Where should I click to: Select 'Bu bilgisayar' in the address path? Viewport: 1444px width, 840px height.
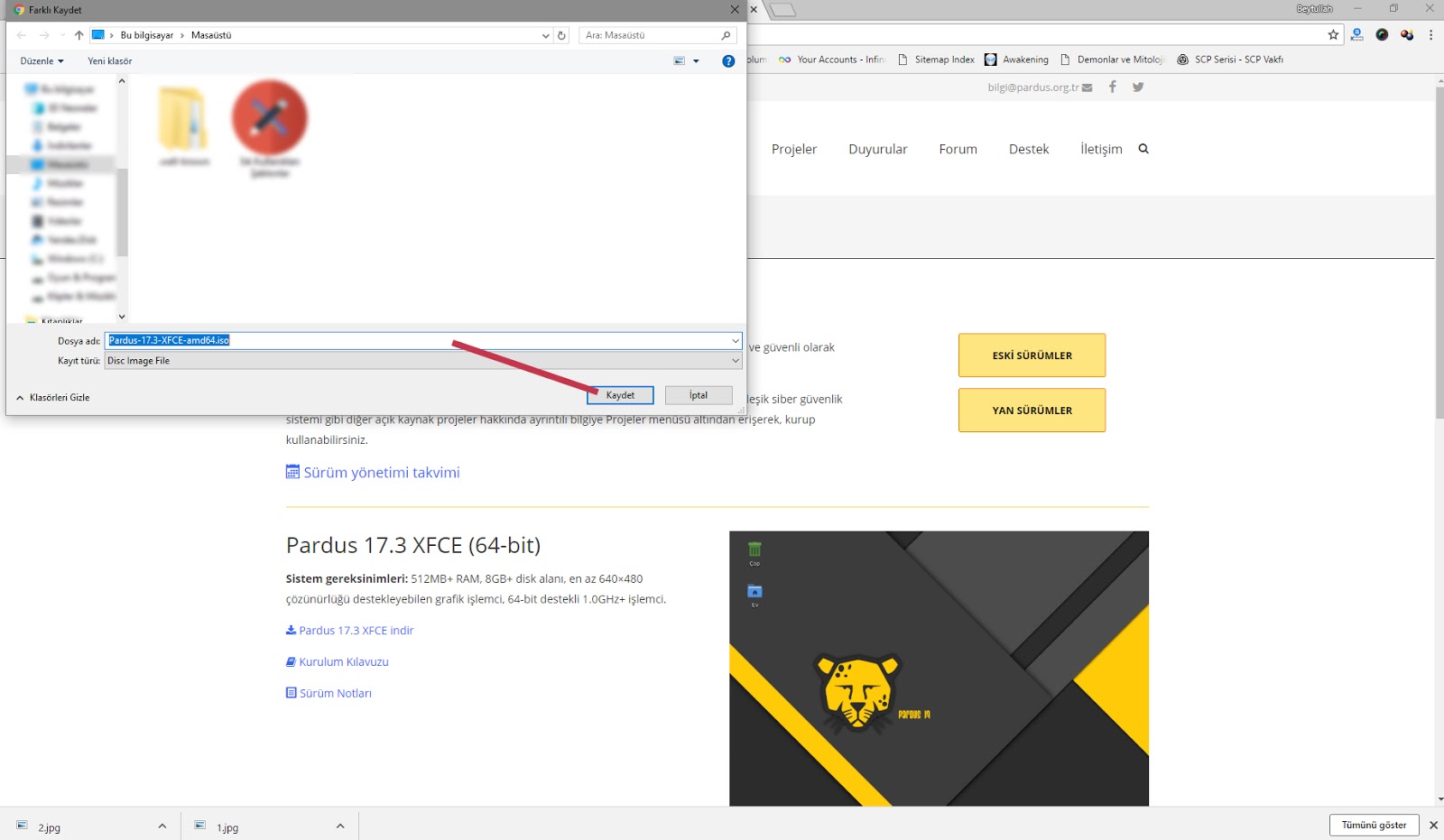(x=147, y=35)
